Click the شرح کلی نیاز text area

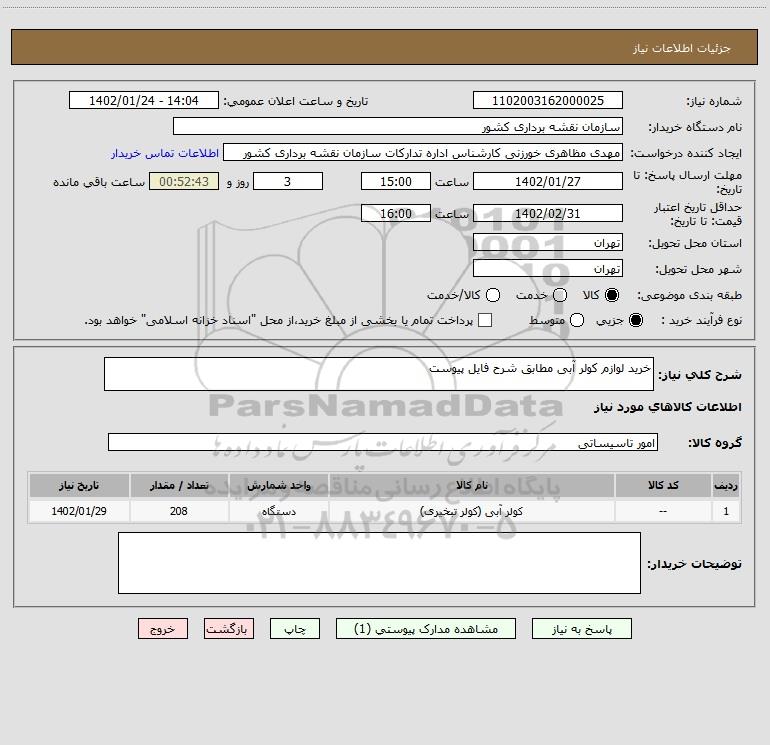(x=379, y=374)
